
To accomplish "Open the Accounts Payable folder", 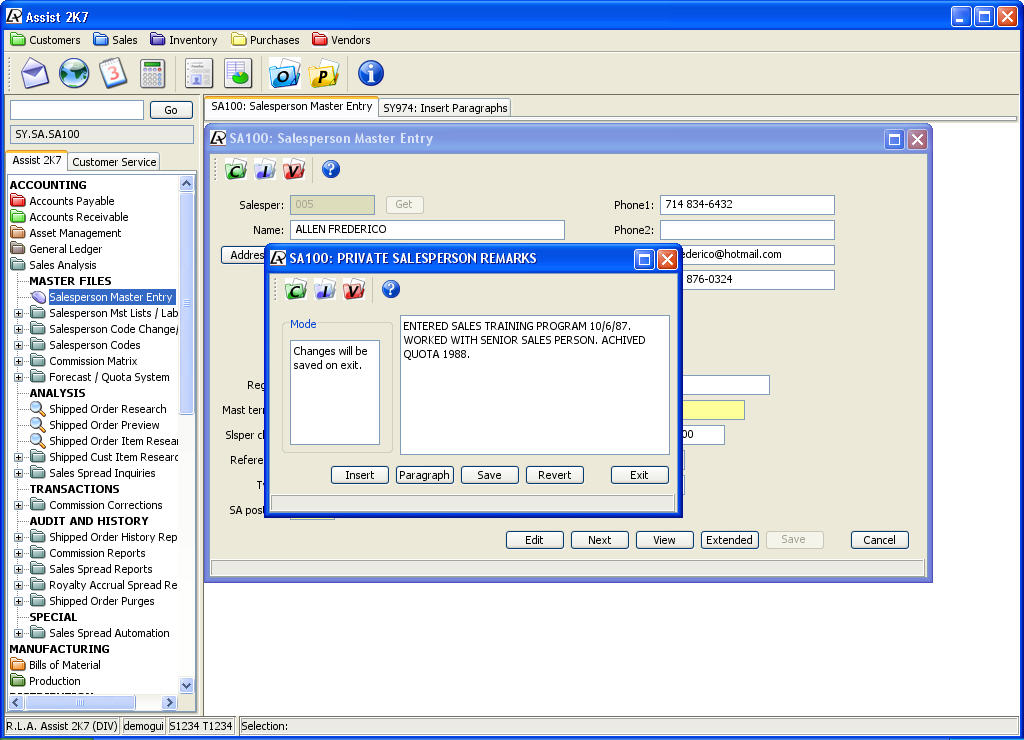I will click(63, 201).
